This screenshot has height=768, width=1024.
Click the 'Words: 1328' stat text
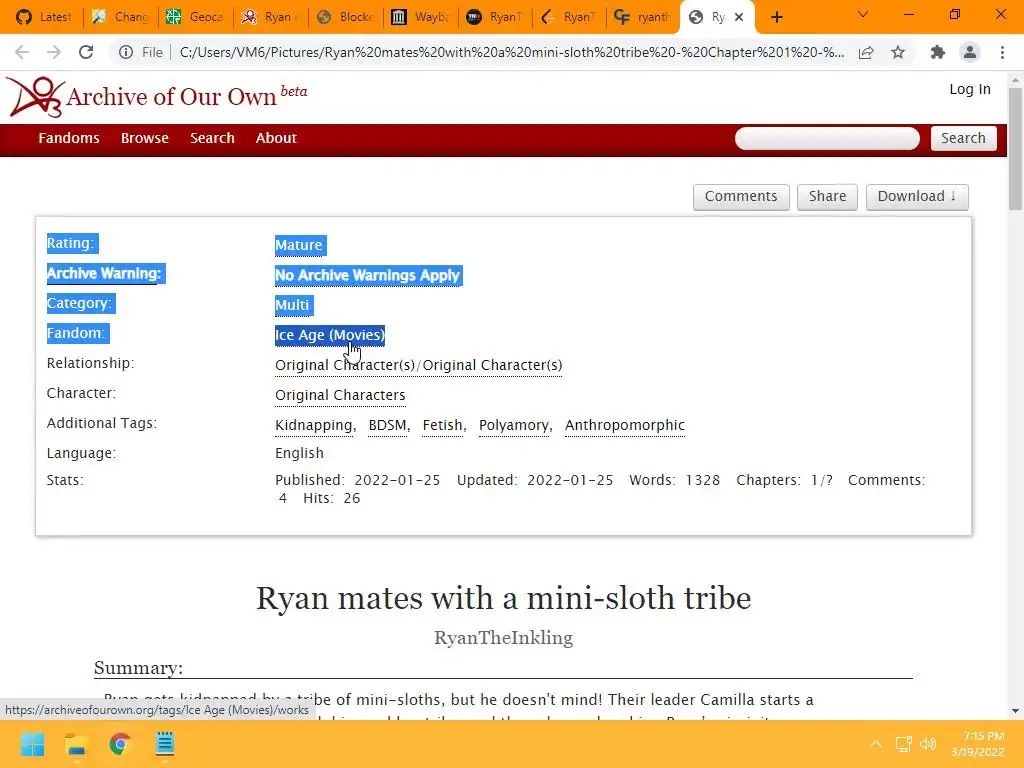click(675, 480)
